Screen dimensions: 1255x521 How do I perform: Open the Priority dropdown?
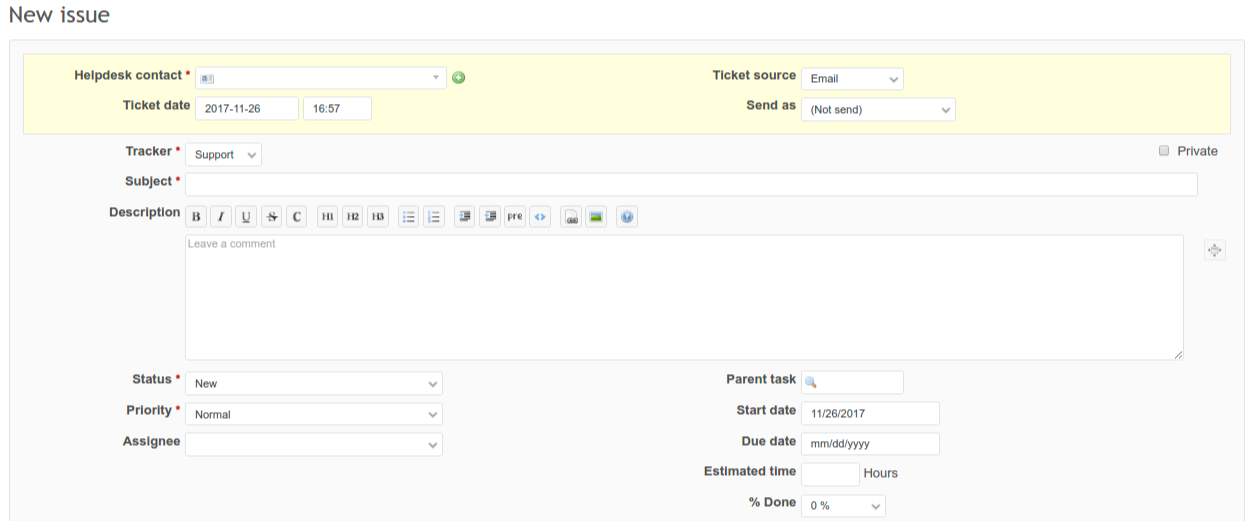click(314, 414)
